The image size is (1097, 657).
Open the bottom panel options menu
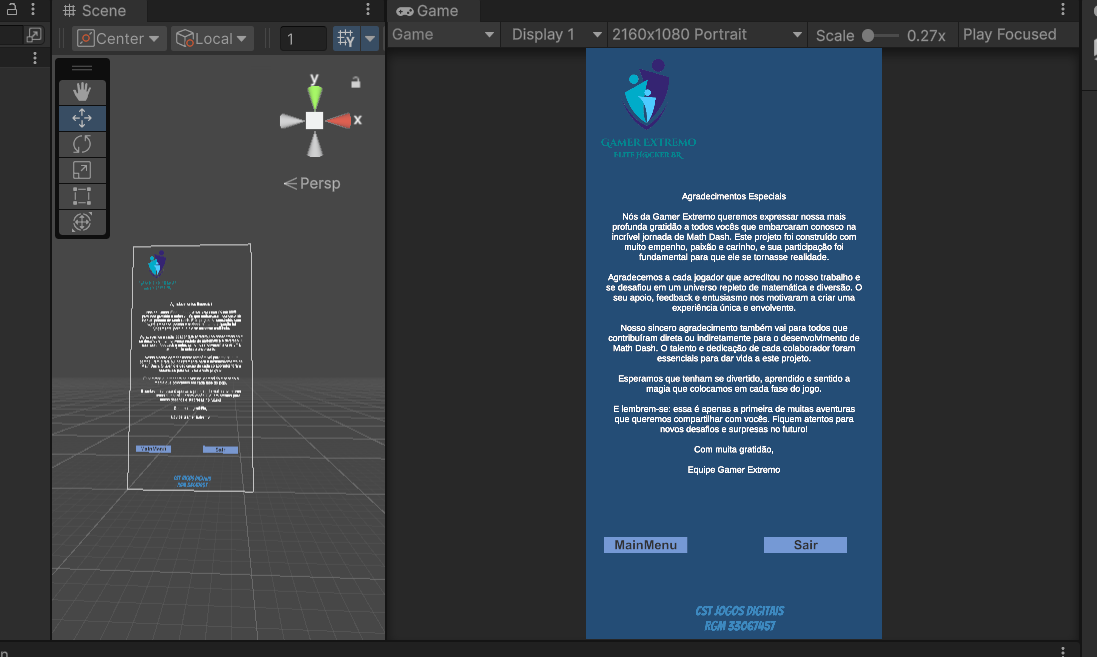pos(1063,651)
